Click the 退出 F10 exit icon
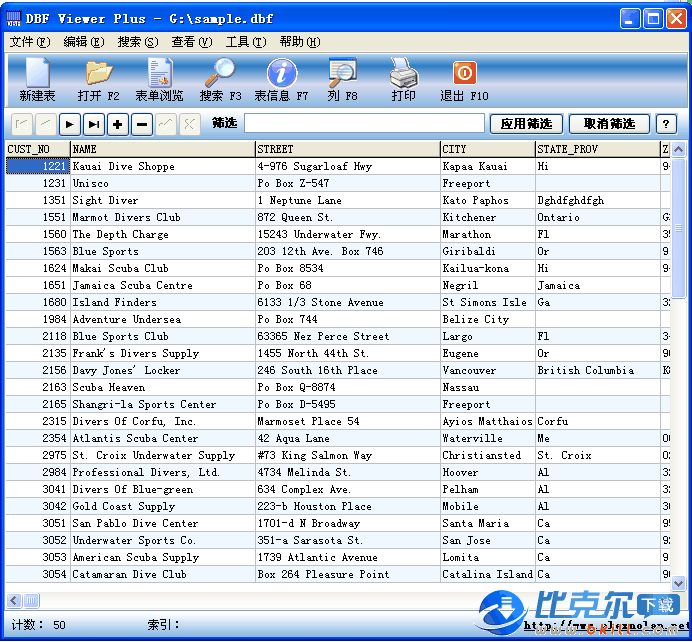The height and width of the screenshot is (642, 692). click(x=464, y=80)
